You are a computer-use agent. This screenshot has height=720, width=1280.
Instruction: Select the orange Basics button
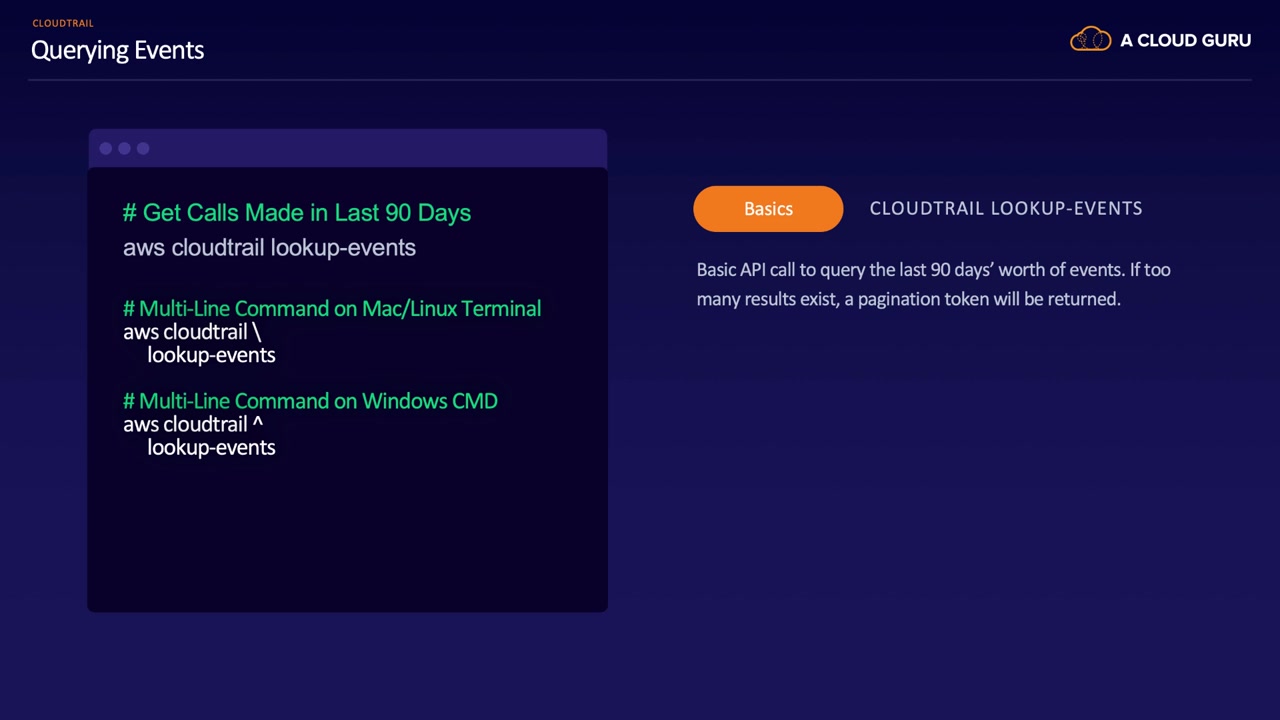(x=768, y=208)
